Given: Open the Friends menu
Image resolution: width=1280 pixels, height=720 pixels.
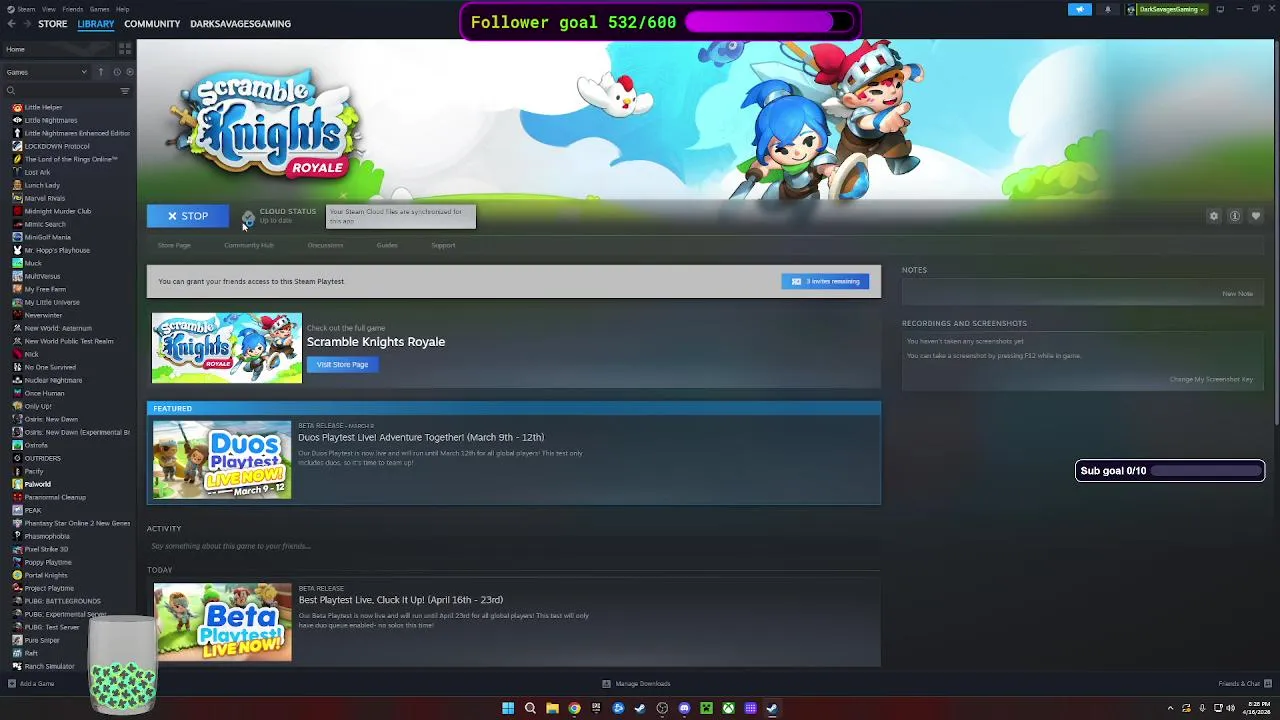Looking at the screenshot, I should [73, 9].
